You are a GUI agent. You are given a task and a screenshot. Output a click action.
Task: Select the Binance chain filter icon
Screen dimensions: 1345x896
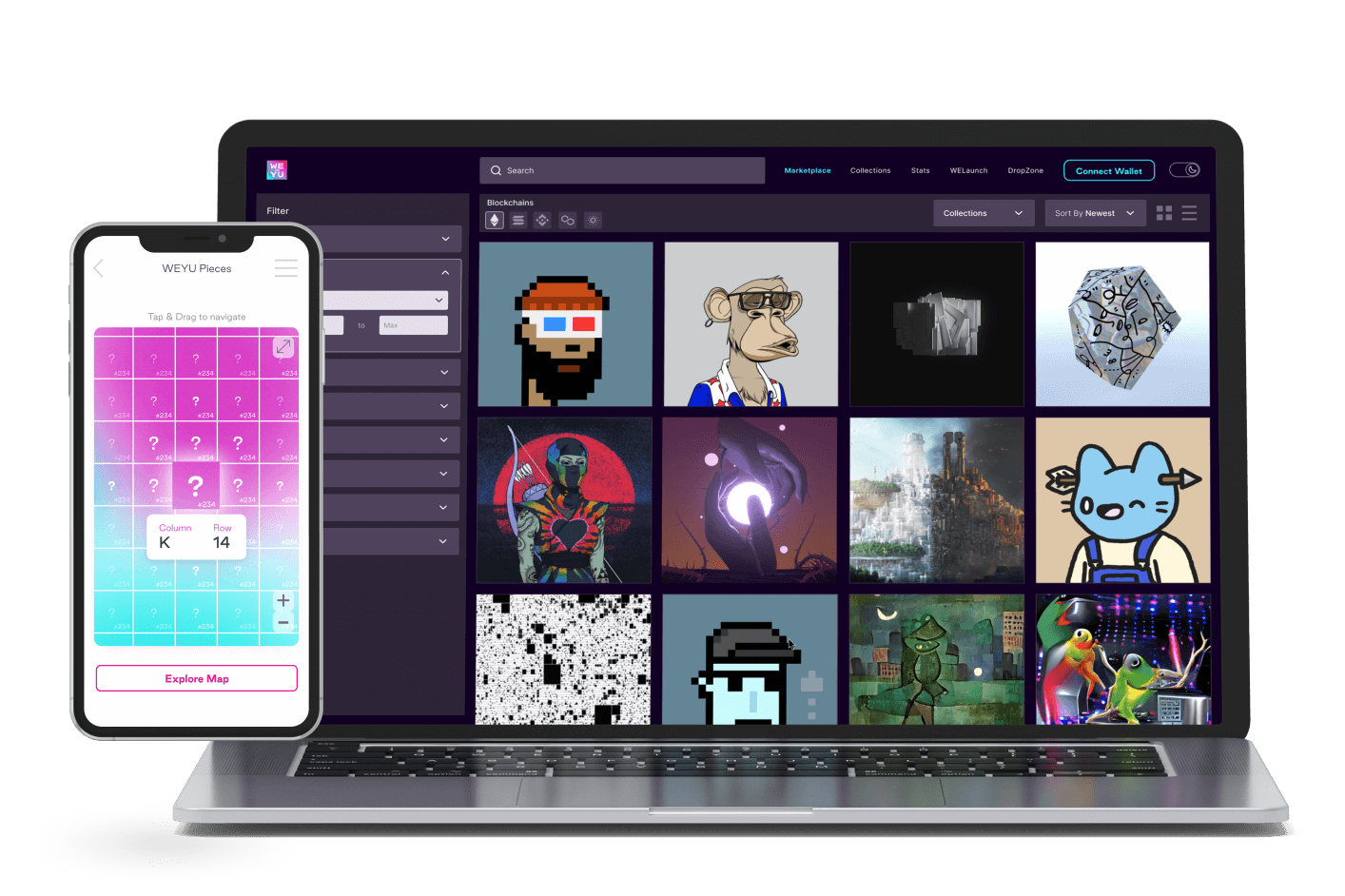click(x=542, y=220)
